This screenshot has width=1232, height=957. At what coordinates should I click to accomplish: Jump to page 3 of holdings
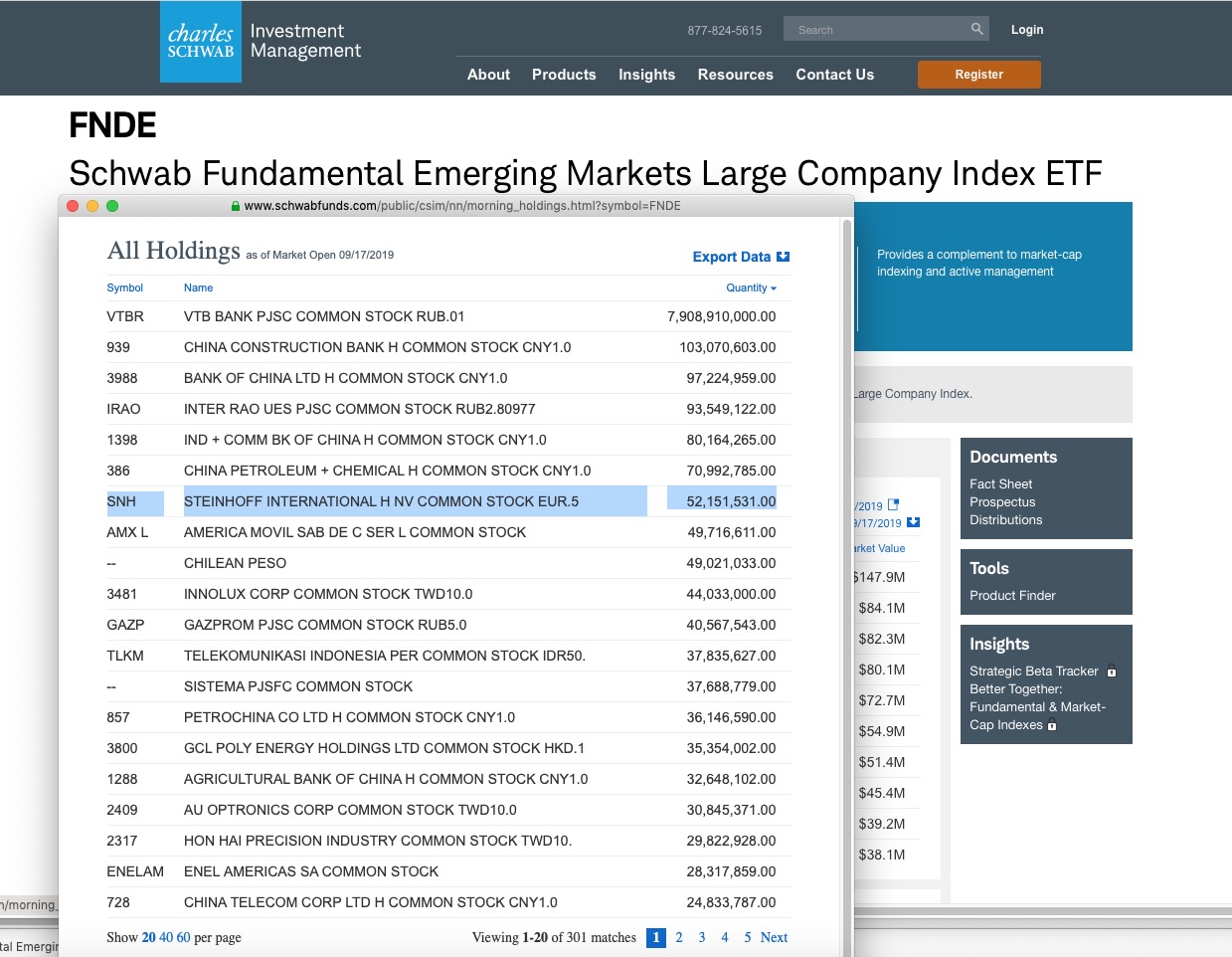[702, 937]
